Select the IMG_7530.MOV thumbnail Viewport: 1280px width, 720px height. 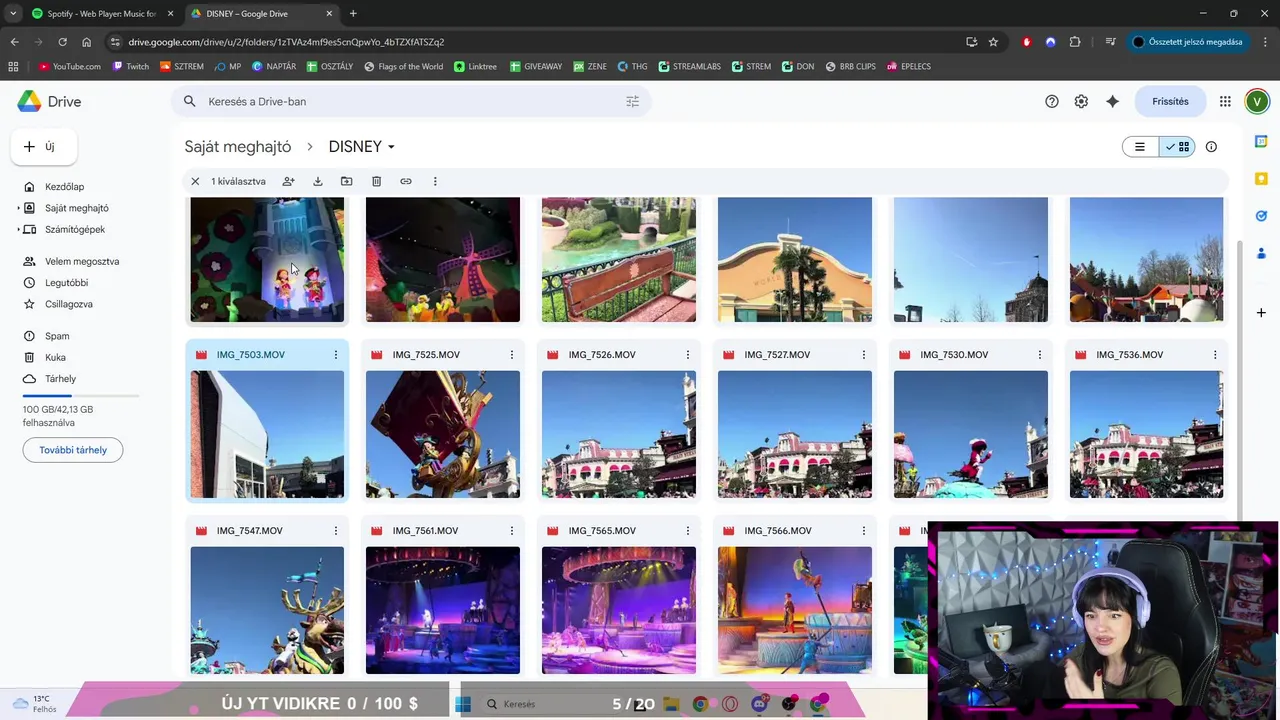click(971, 434)
